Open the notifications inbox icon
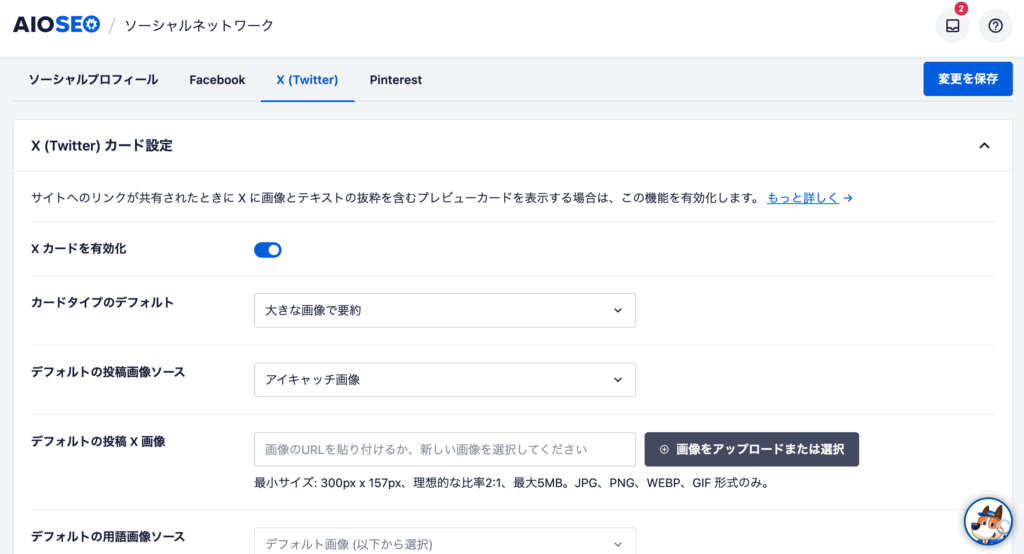The width and height of the screenshot is (1024, 554). [x=952, y=26]
